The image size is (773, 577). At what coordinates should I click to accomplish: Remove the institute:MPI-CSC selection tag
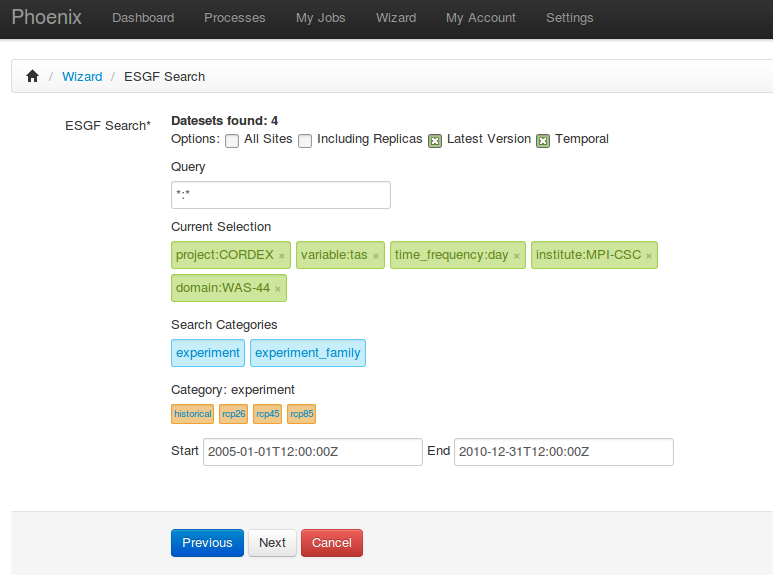pos(649,256)
